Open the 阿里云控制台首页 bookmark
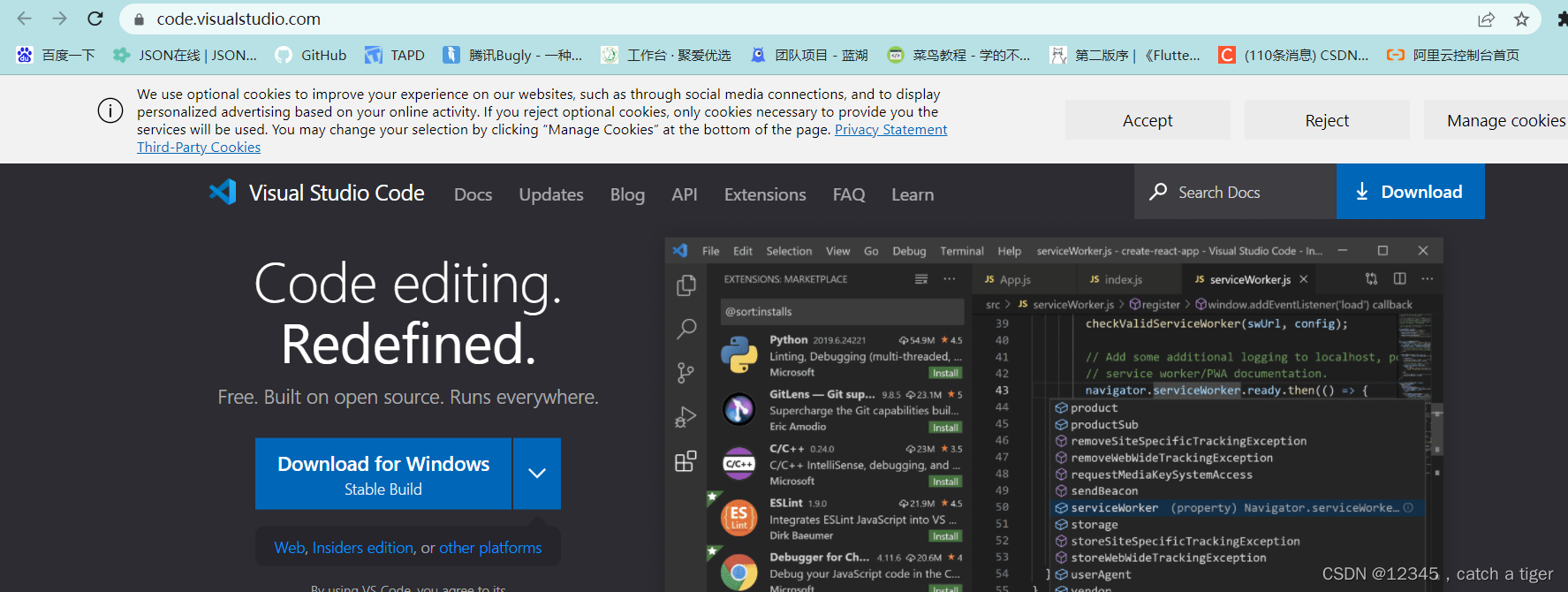This screenshot has height=592, width=1568. [x=1453, y=55]
